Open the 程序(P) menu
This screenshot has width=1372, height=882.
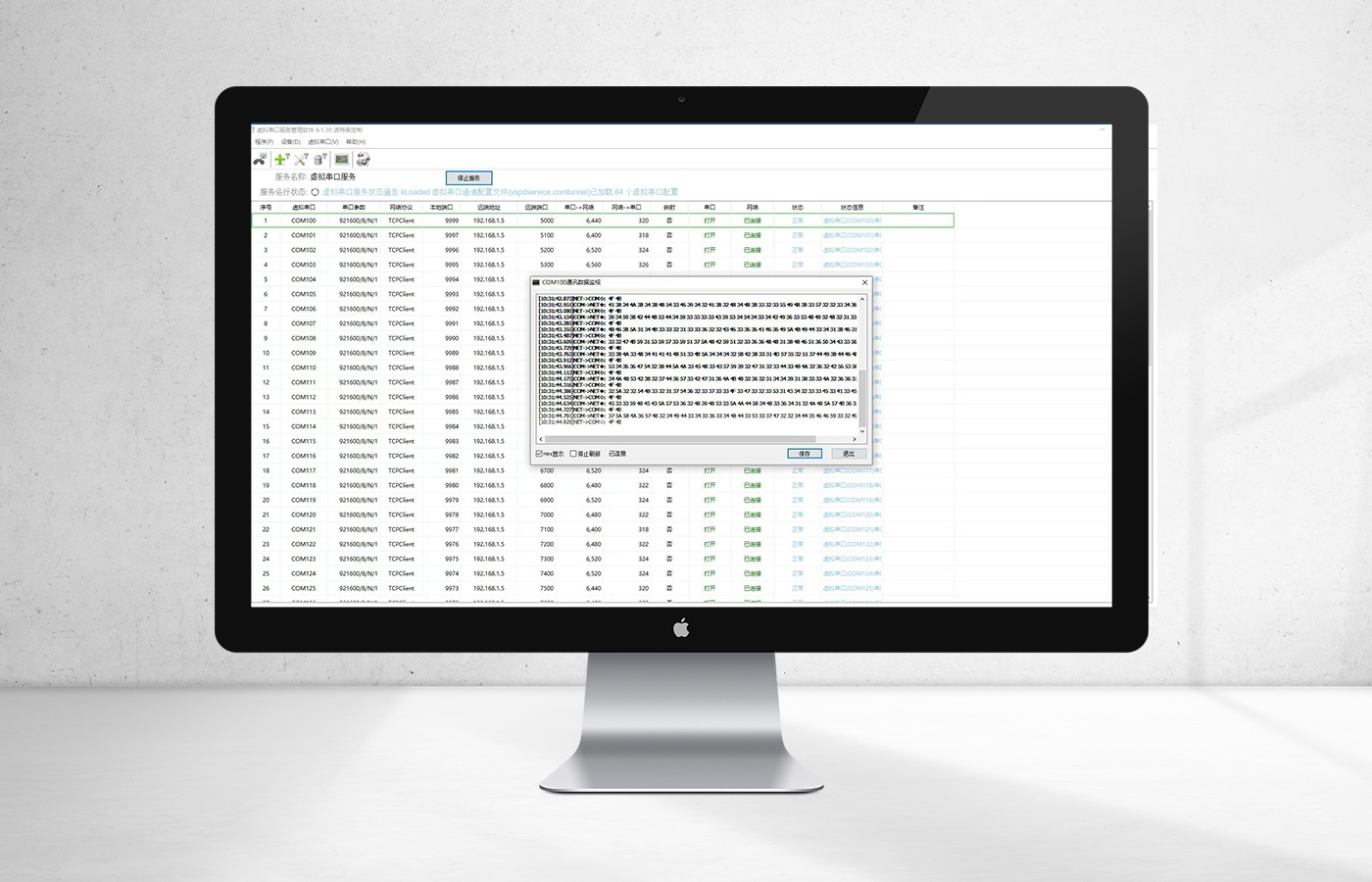(264, 142)
